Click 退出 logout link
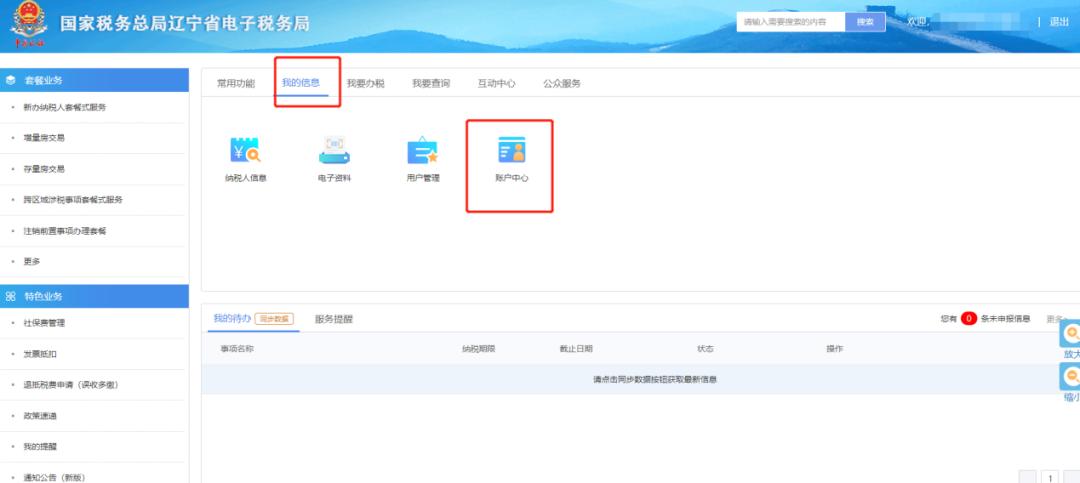The height and width of the screenshot is (483, 1080). click(x=1059, y=22)
